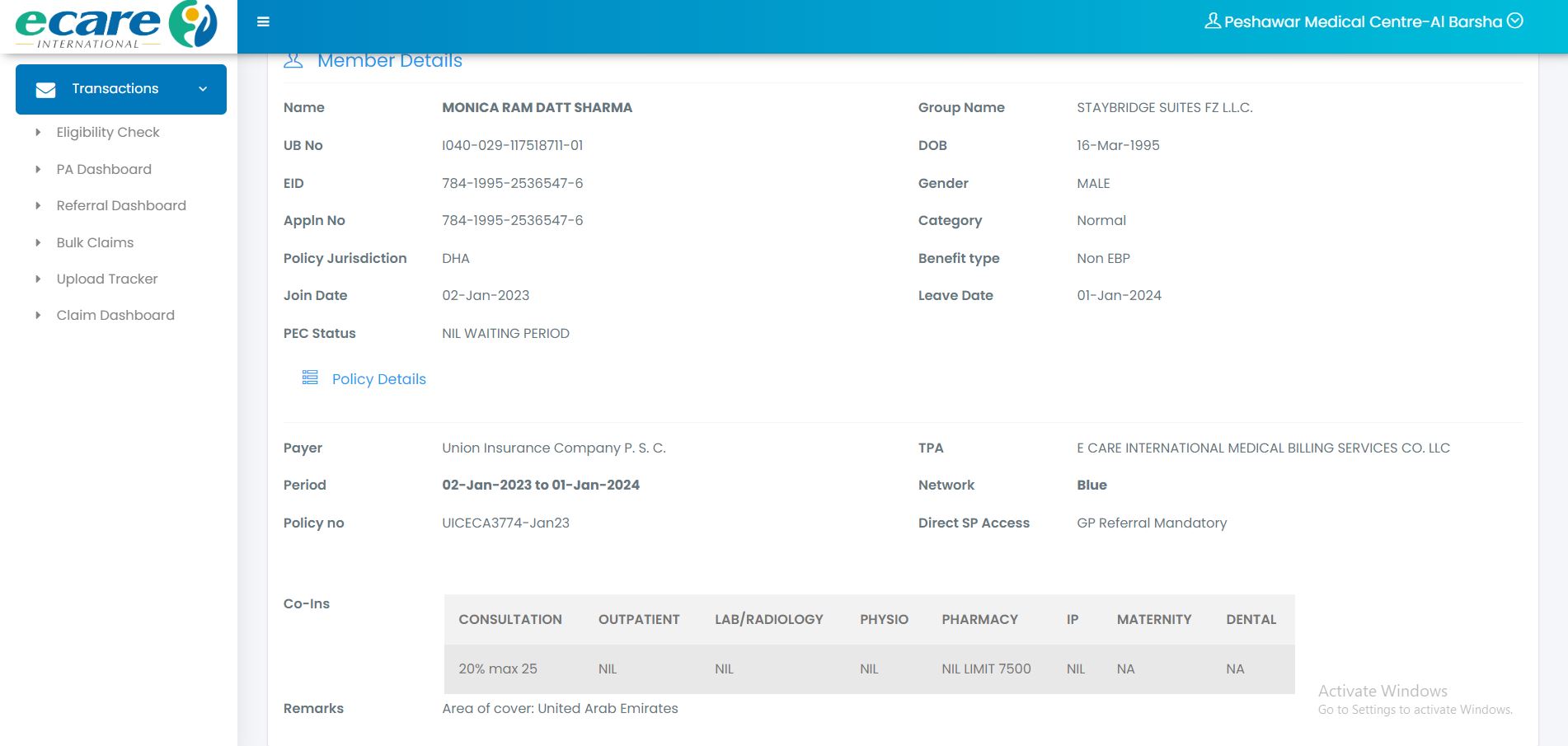Expand the arrow next to PA Dashboard
Viewport: 1568px width, 746px height.
38,170
